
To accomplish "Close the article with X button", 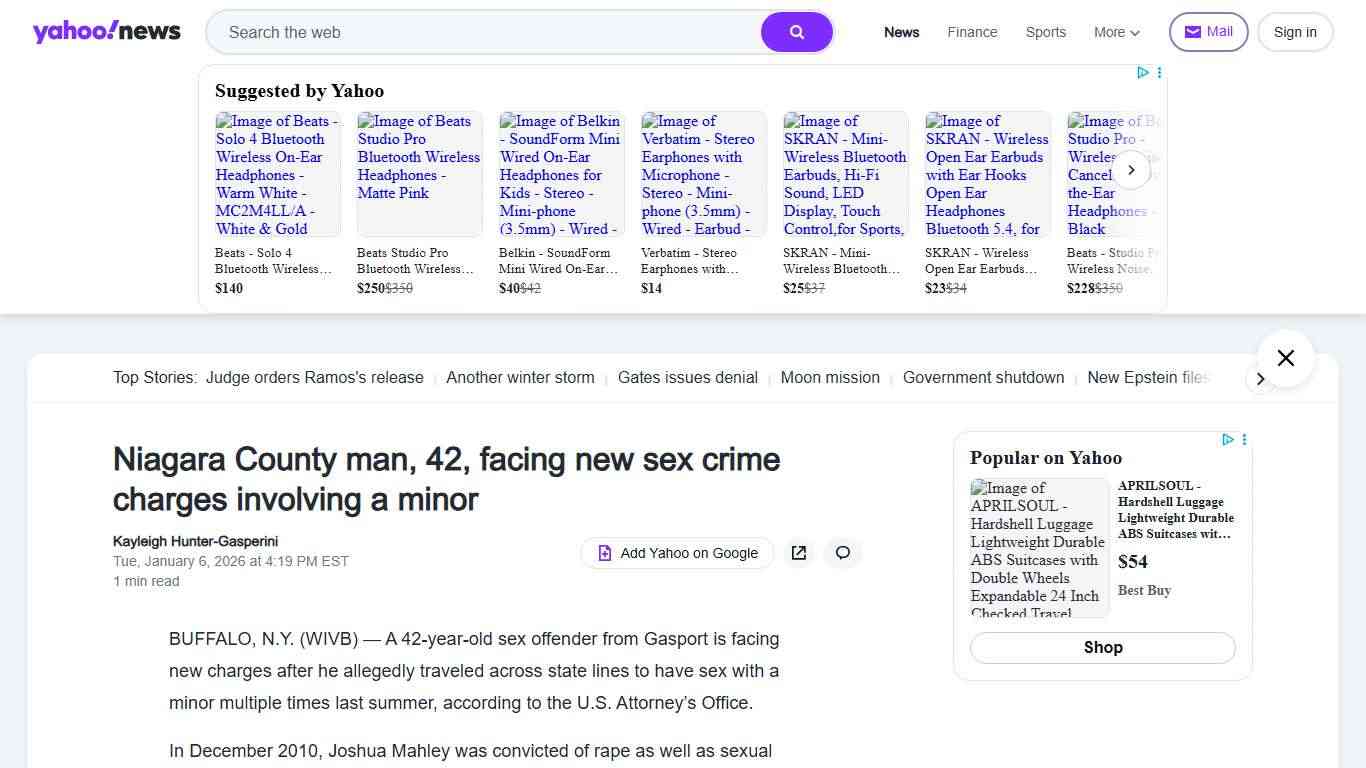I will pyautogui.click(x=1285, y=358).
